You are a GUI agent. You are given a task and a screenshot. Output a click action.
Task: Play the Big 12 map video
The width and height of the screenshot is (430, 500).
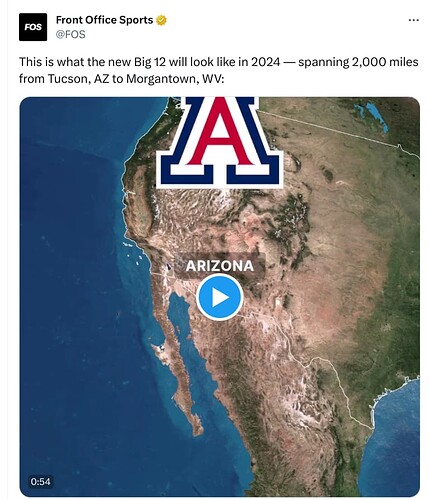(220, 297)
